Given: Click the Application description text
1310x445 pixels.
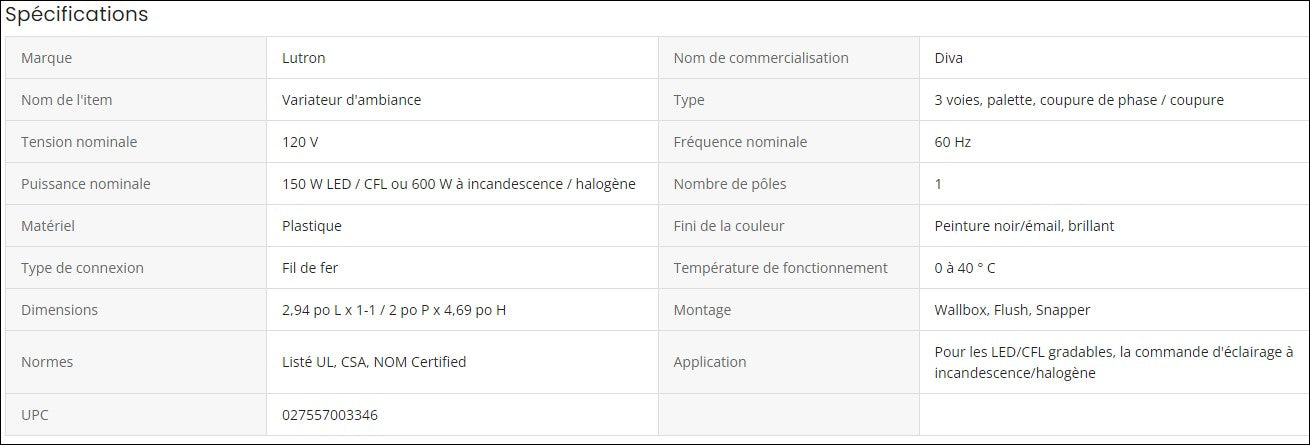Looking at the screenshot, I should coord(1114,362).
